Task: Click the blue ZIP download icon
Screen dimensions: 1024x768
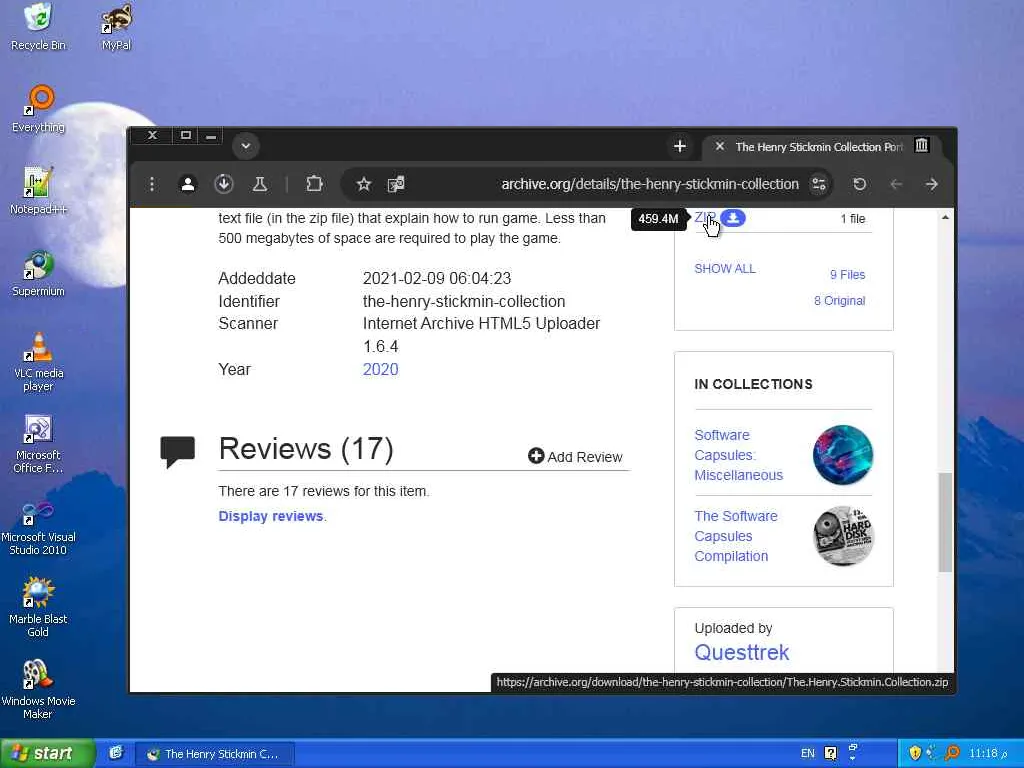Action: pos(733,218)
